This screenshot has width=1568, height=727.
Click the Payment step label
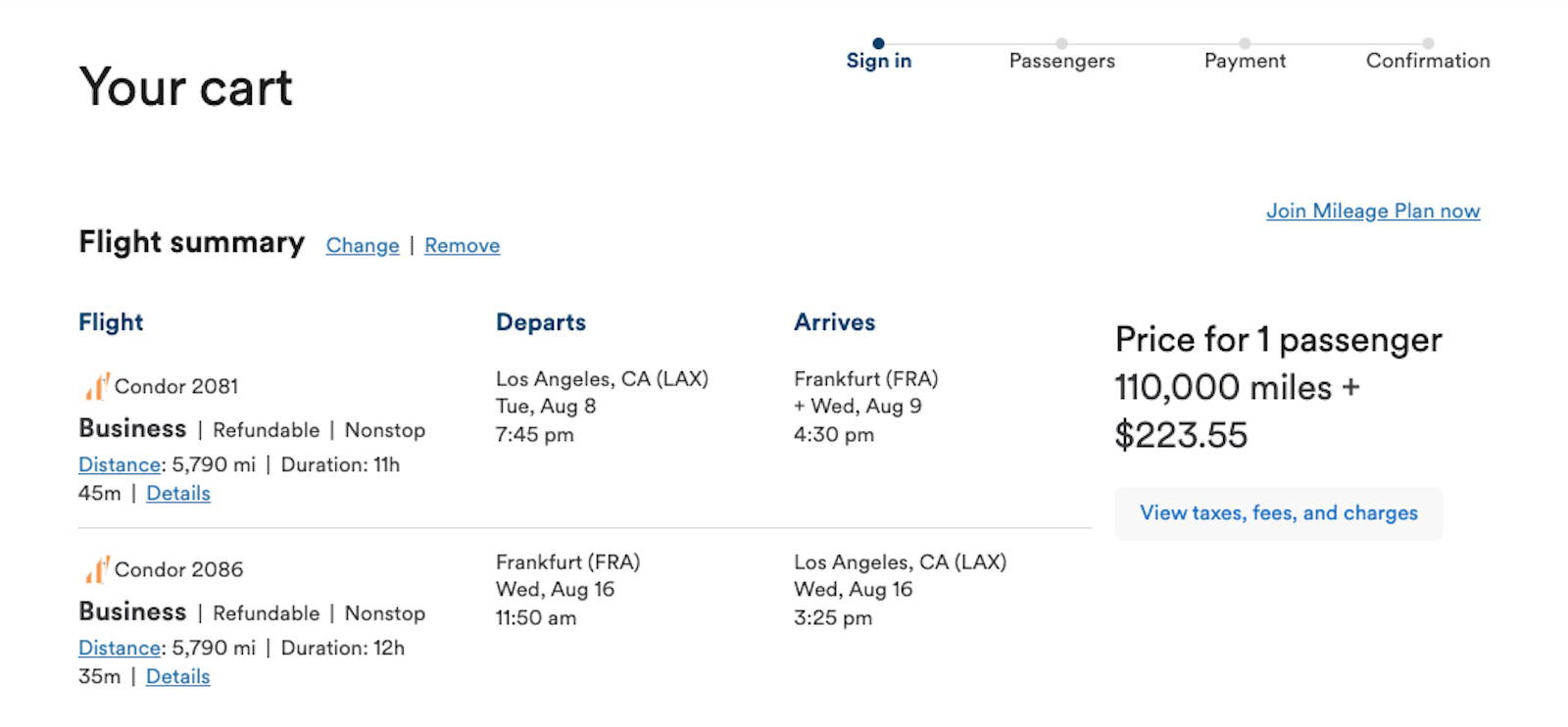coord(1245,60)
